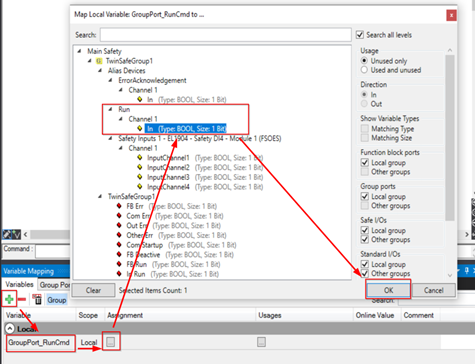The width and height of the screenshot is (475, 364).
Task: Switch to the Variables tab
Action: (20, 284)
